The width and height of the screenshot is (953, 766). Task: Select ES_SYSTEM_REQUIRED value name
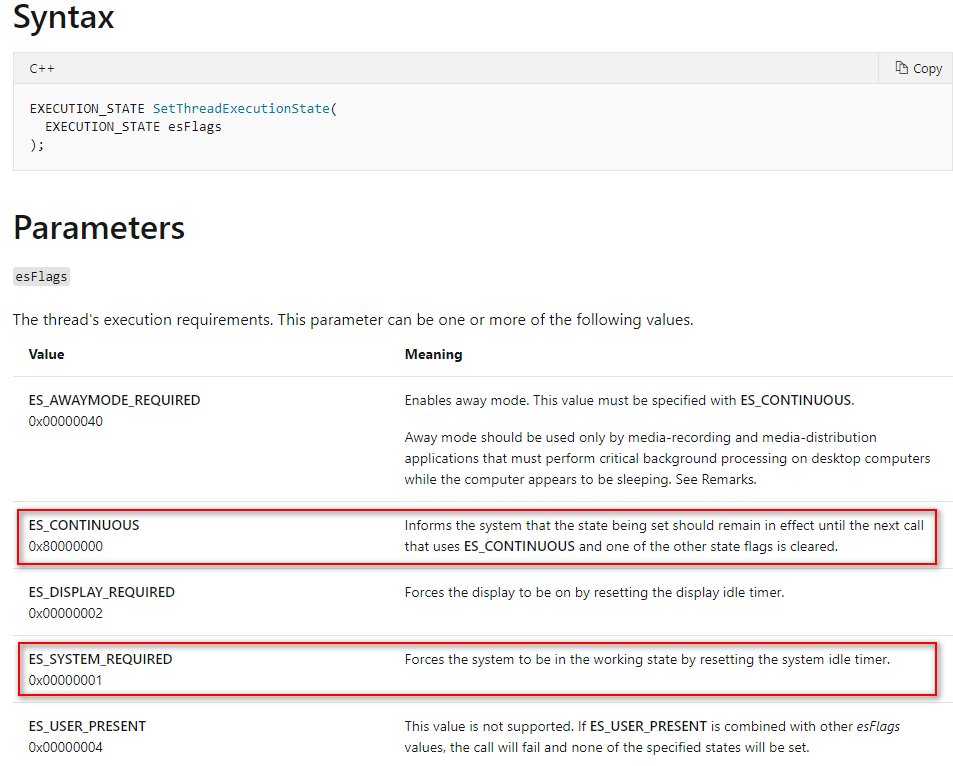pos(100,659)
